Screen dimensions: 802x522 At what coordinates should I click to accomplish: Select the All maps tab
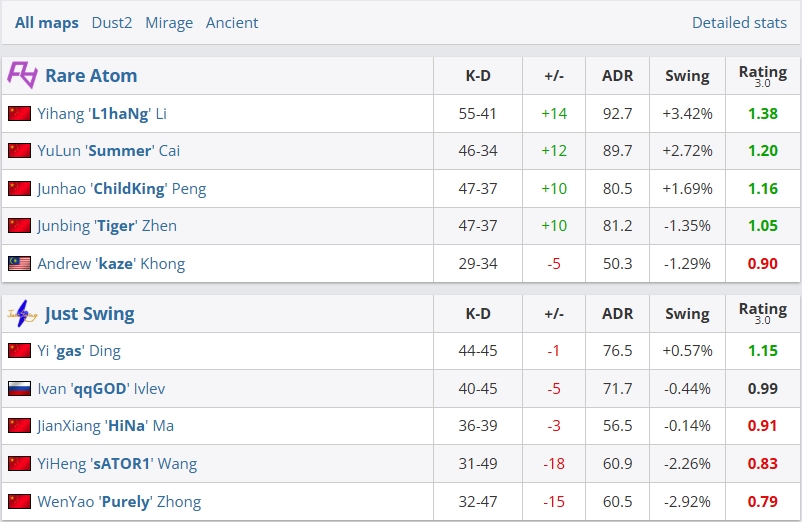(47, 22)
